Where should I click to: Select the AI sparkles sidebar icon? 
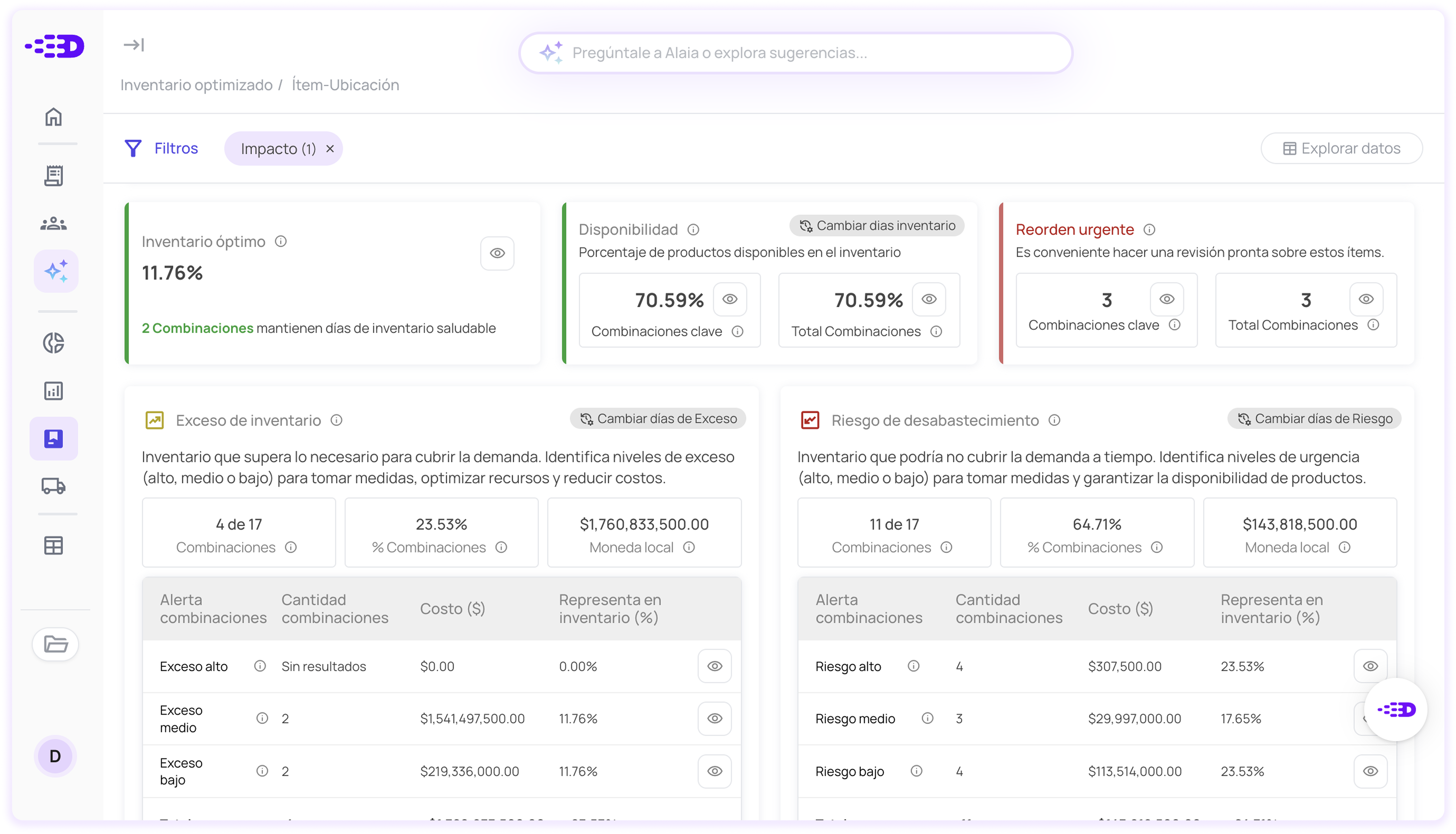coord(56,271)
